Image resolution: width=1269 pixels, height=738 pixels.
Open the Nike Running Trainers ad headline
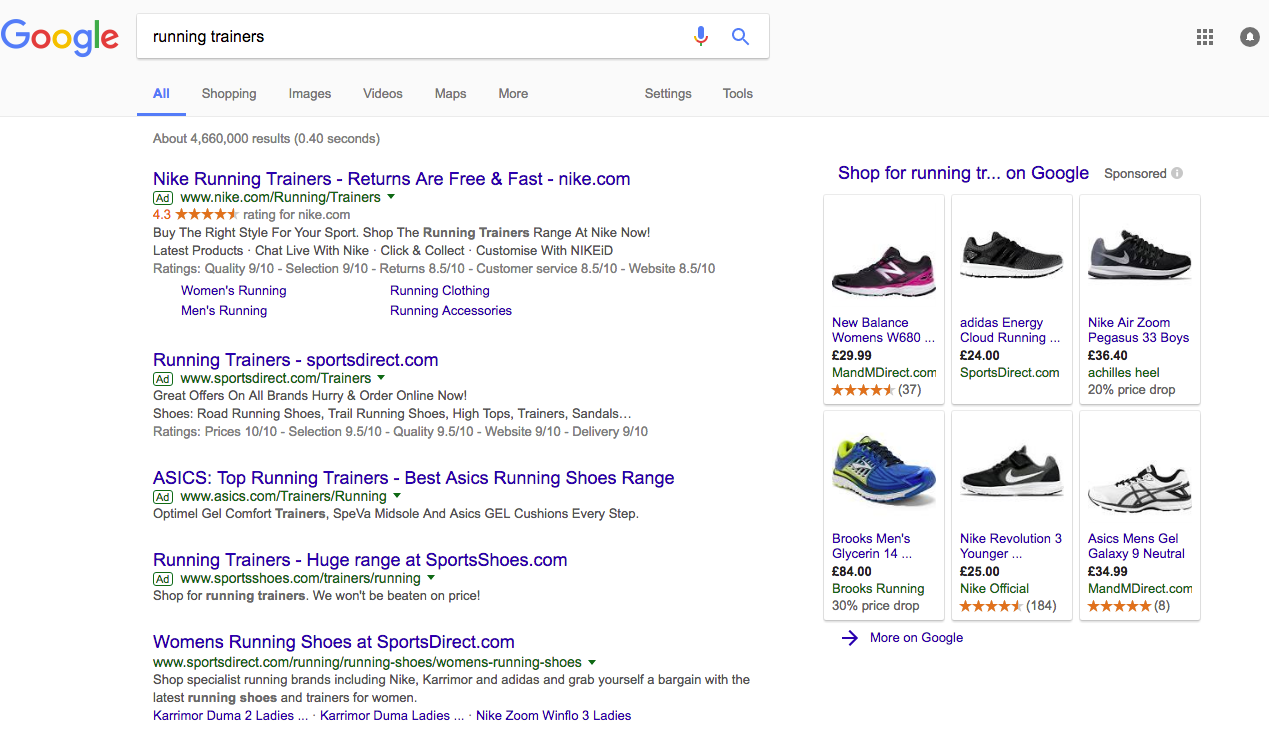click(x=392, y=179)
